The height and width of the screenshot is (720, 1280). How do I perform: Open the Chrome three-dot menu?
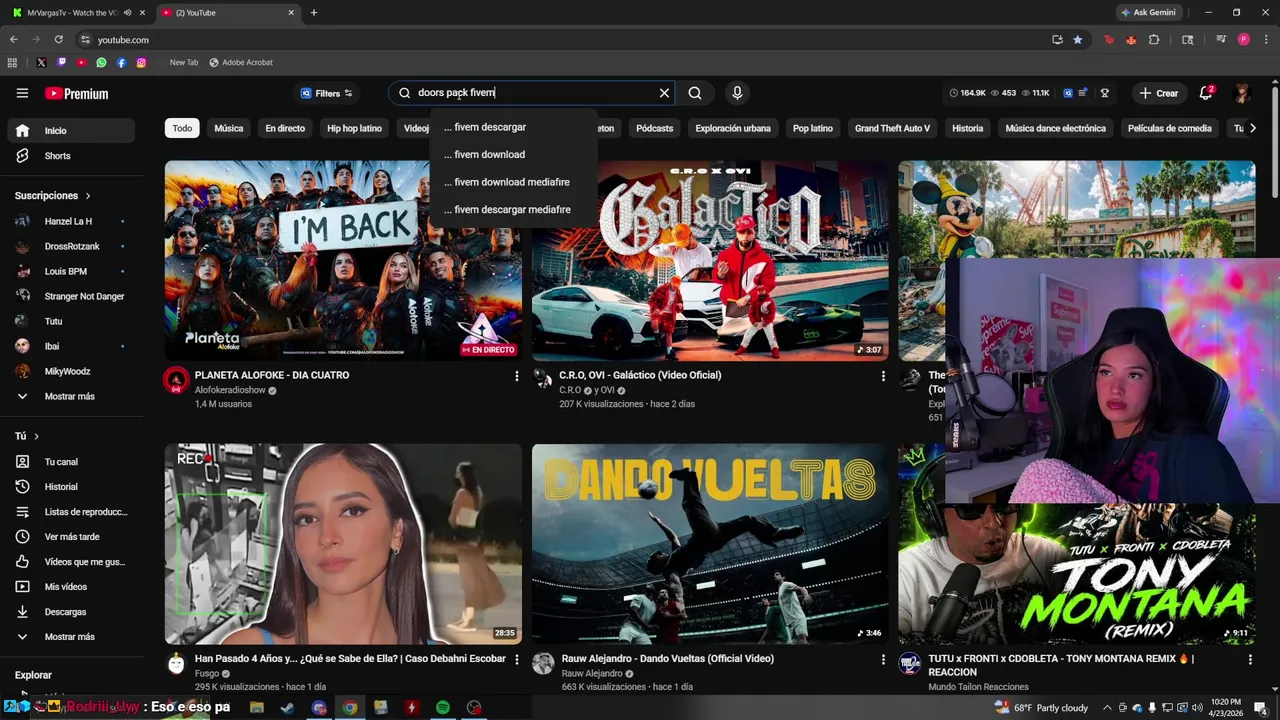coord(1265,40)
